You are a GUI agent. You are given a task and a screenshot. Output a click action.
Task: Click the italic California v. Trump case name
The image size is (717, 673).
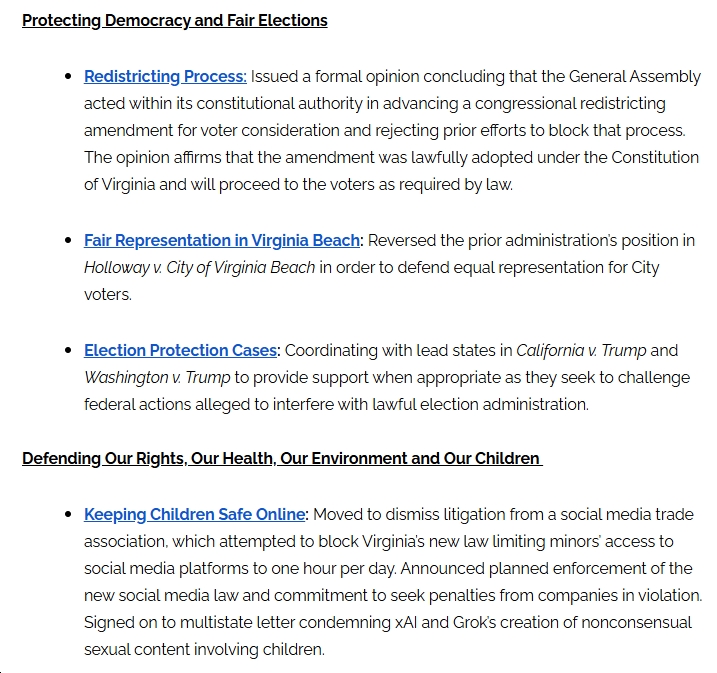coord(581,351)
